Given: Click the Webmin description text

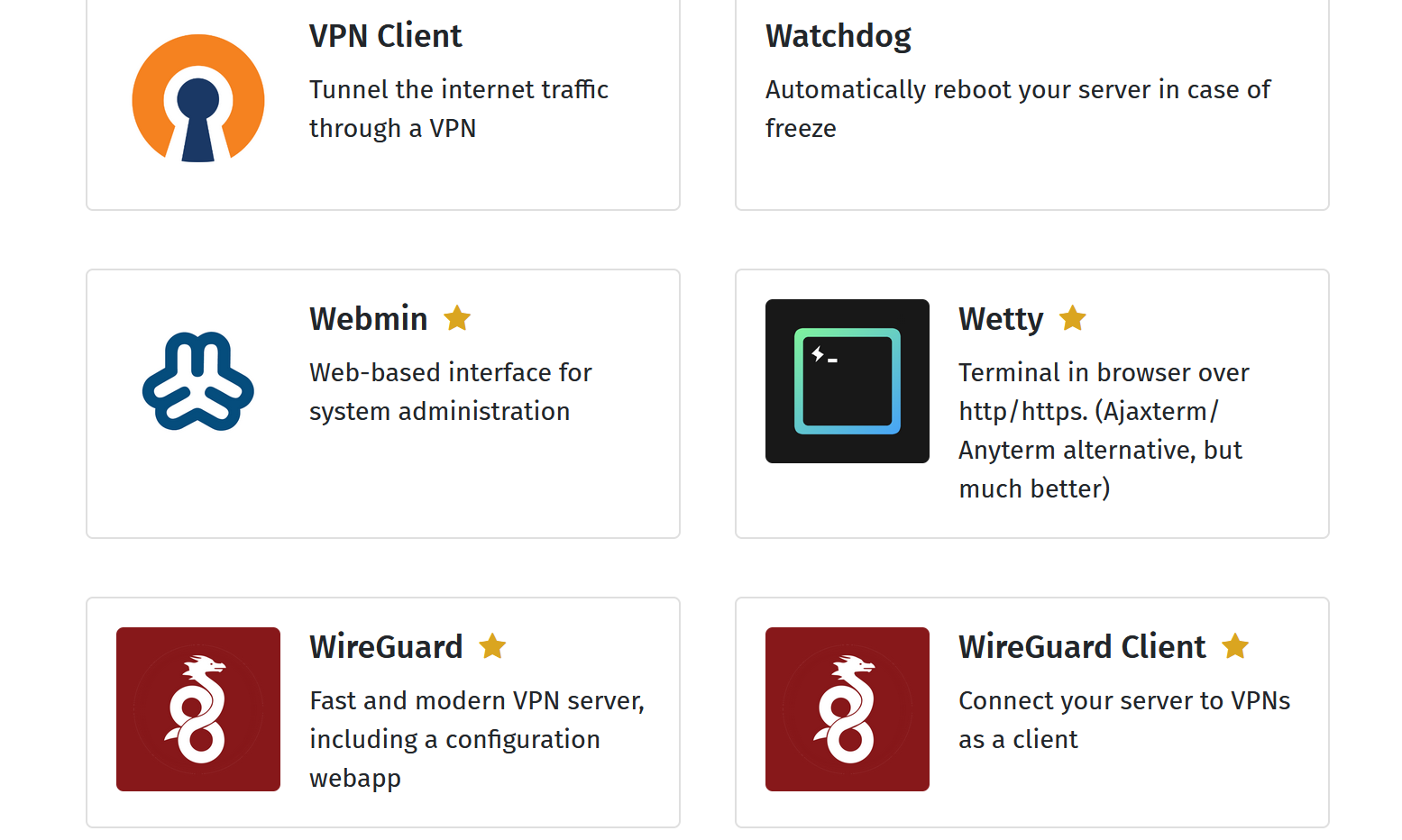Looking at the screenshot, I should tap(450, 391).
